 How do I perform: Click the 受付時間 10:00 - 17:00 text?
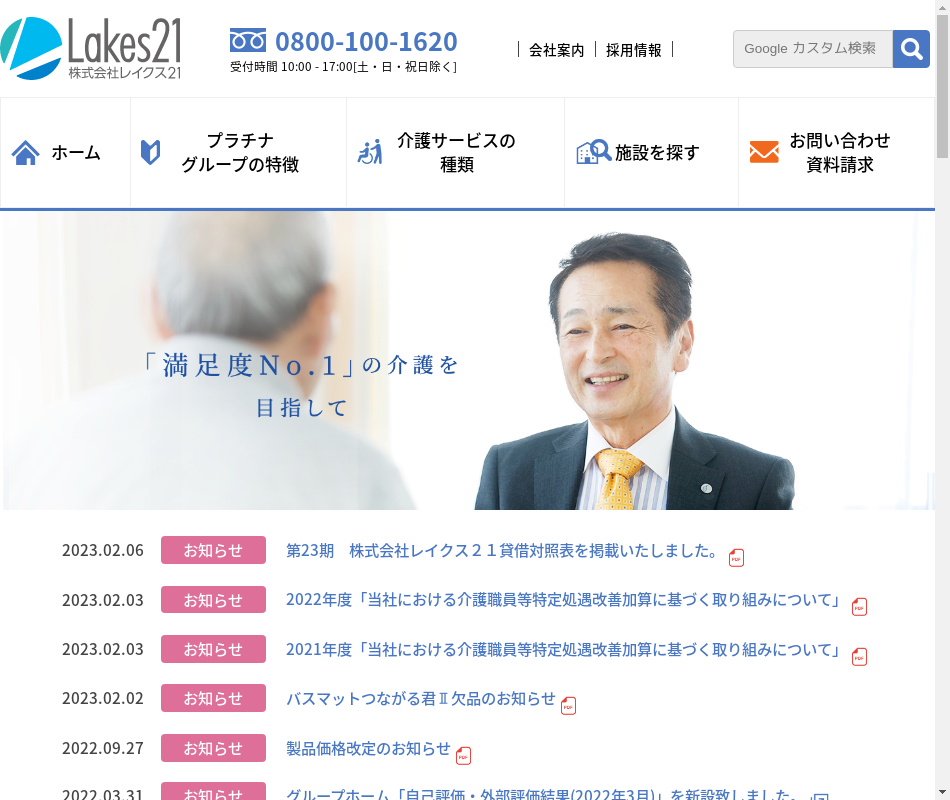[344, 67]
